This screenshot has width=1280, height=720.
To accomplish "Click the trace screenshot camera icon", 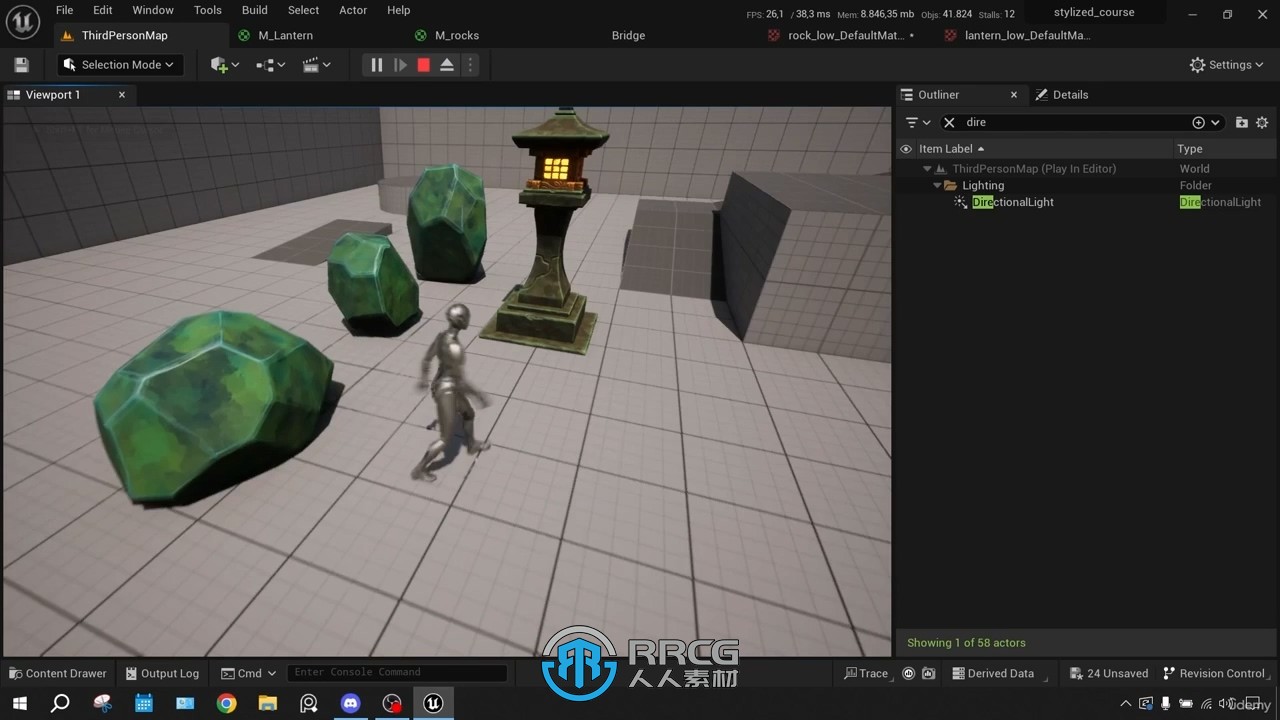I will click(x=928, y=673).
